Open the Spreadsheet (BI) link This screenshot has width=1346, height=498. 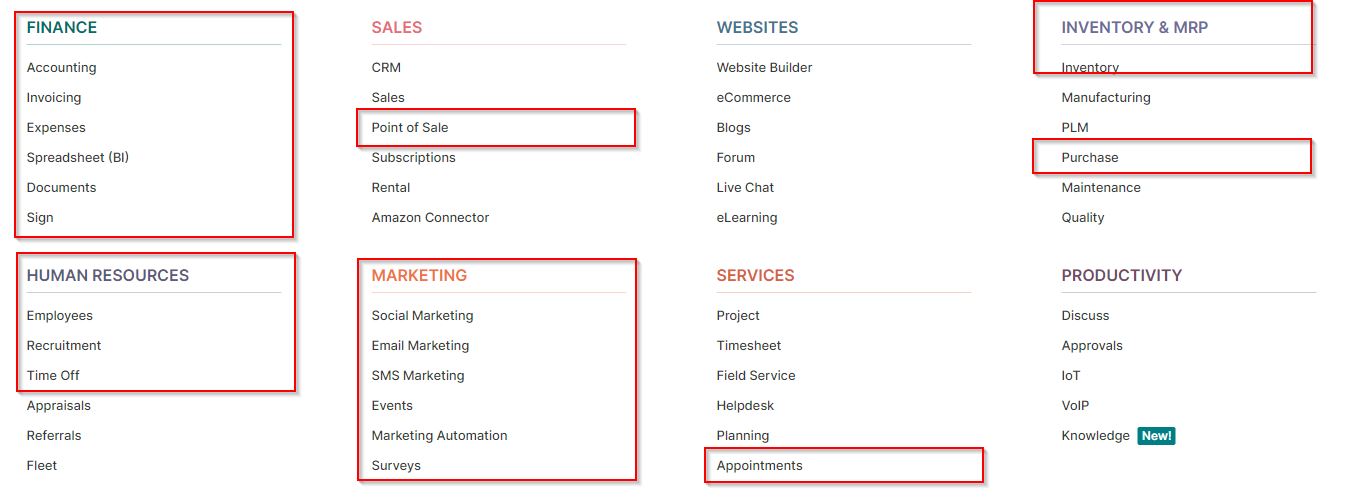tap(78, 158)
